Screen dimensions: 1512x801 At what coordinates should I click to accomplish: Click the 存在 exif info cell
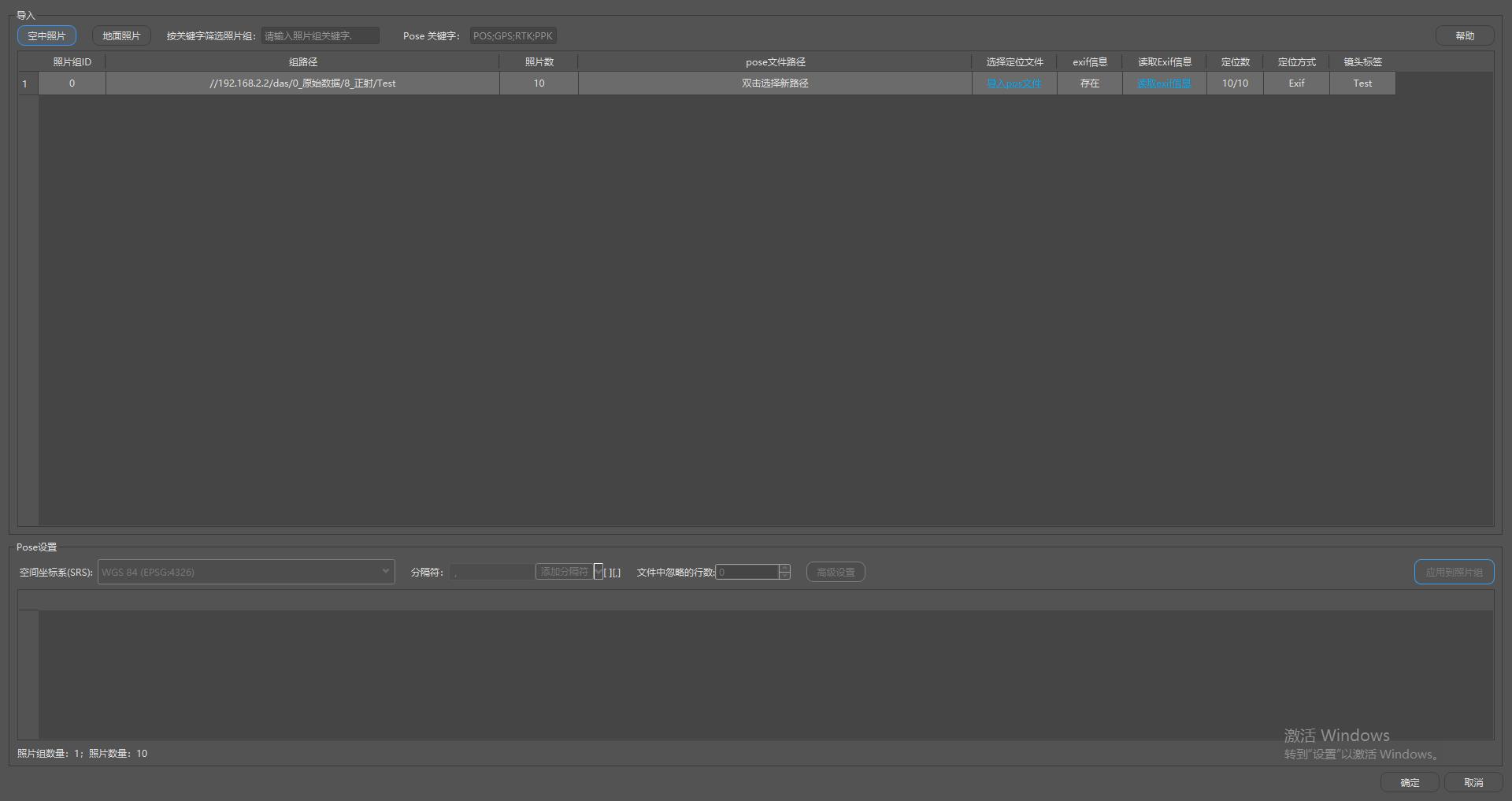pos(1090,83)
